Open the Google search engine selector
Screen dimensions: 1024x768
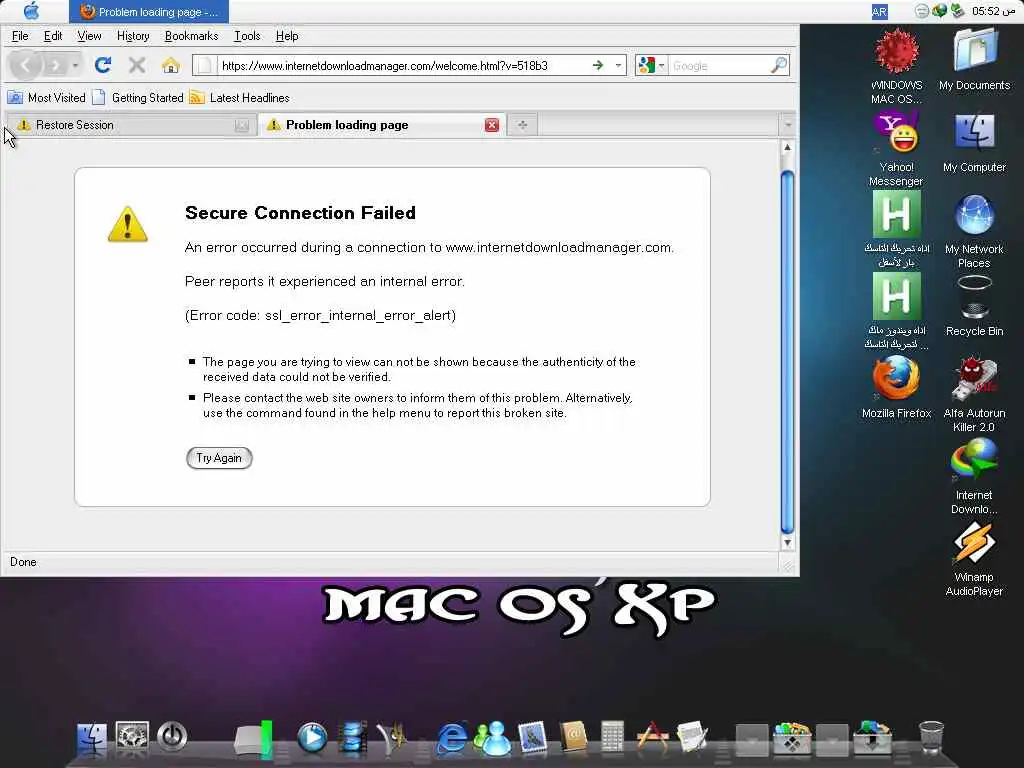[650, 65]
